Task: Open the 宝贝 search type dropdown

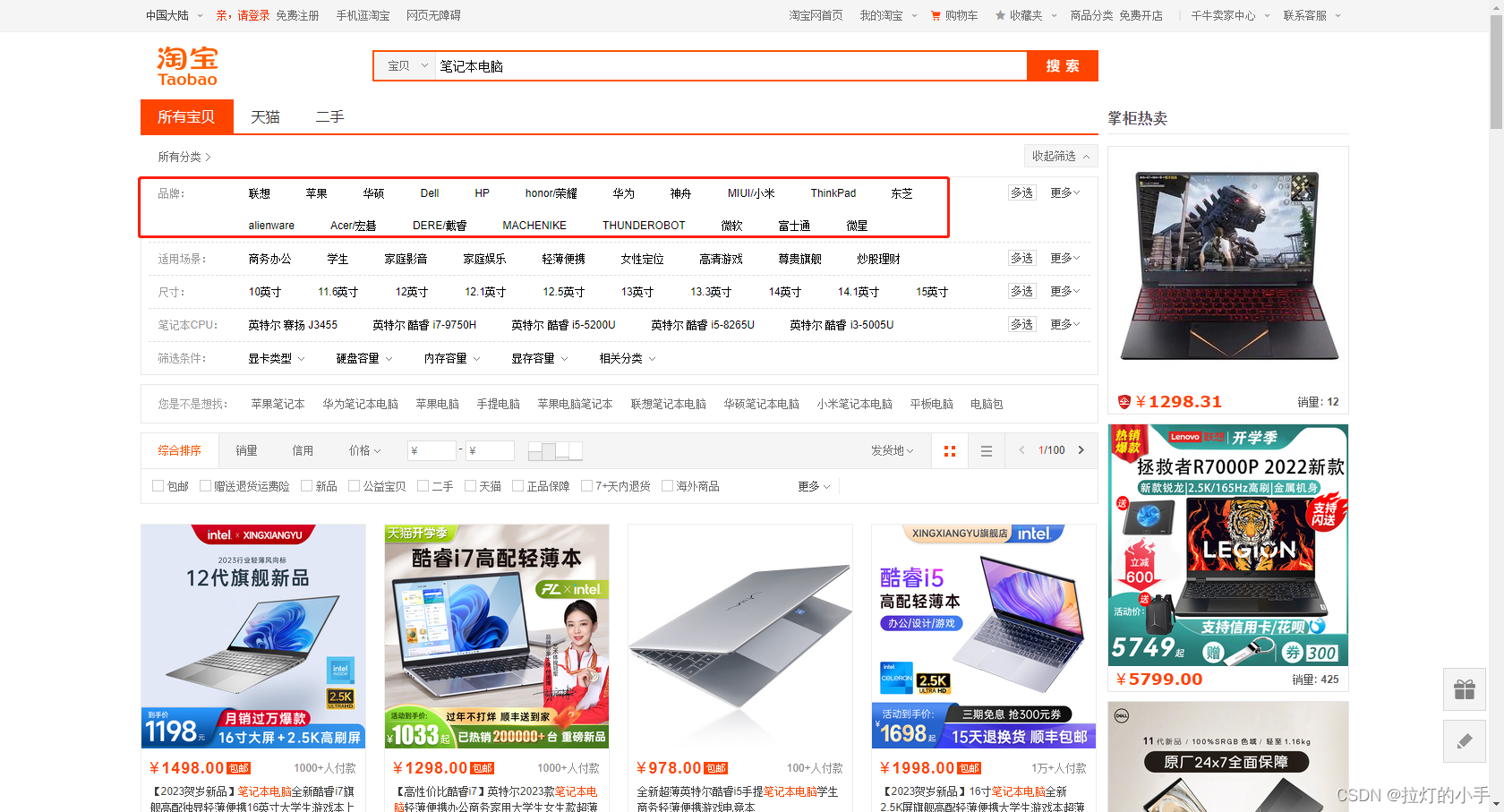Action: pyautogui.click(x=406, y=66)
